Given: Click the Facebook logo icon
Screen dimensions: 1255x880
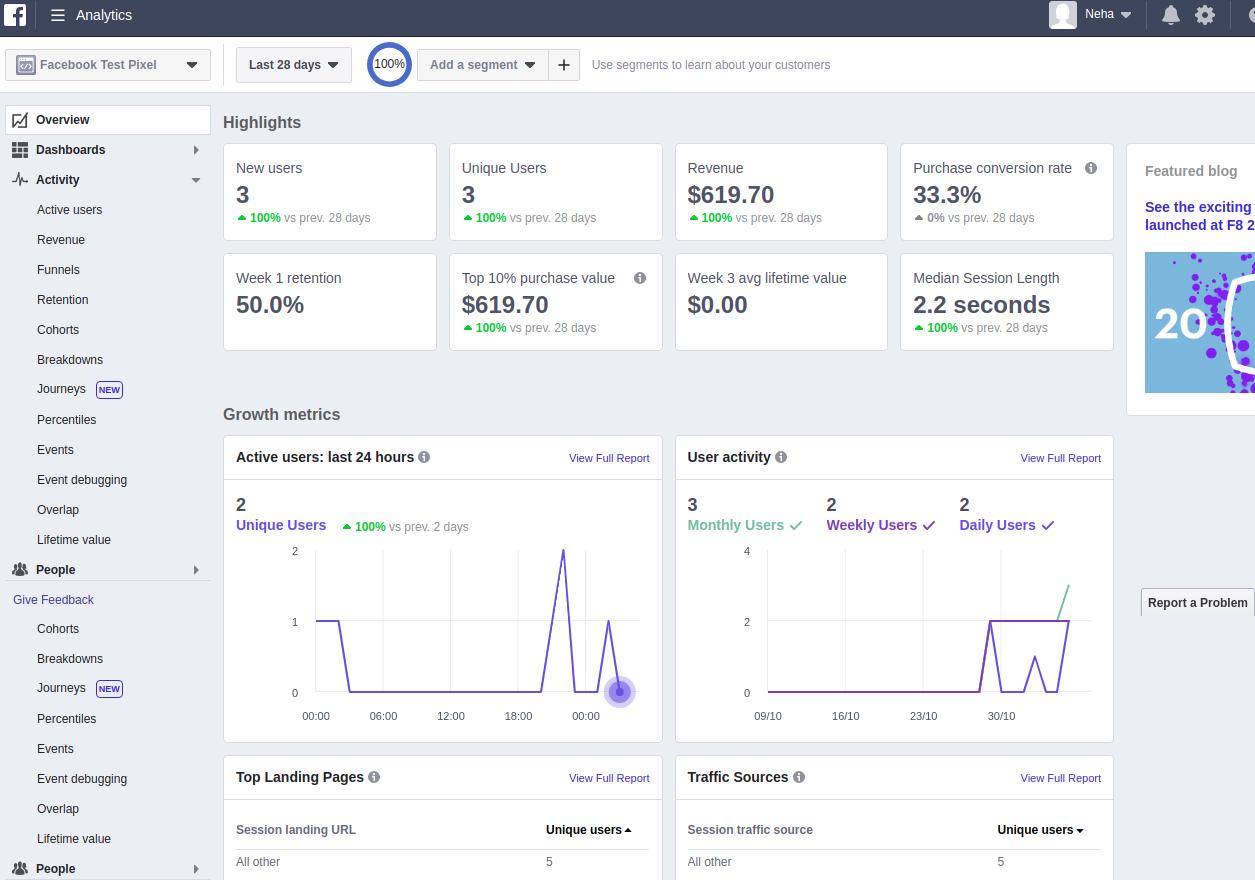Looking at the screenshot, I should pyautogui.click(x=15, y=15).
